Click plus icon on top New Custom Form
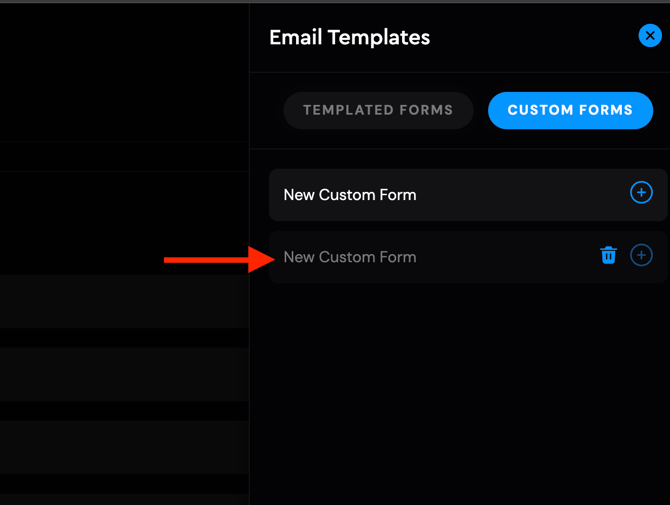Screen dimensions: 670x505 coord(641,193)
